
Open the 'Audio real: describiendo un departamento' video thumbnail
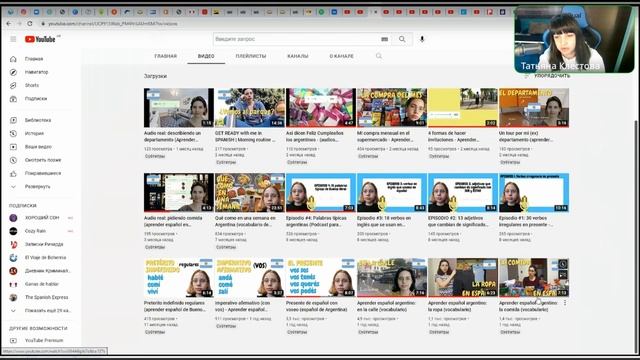[x=179, y=108]
